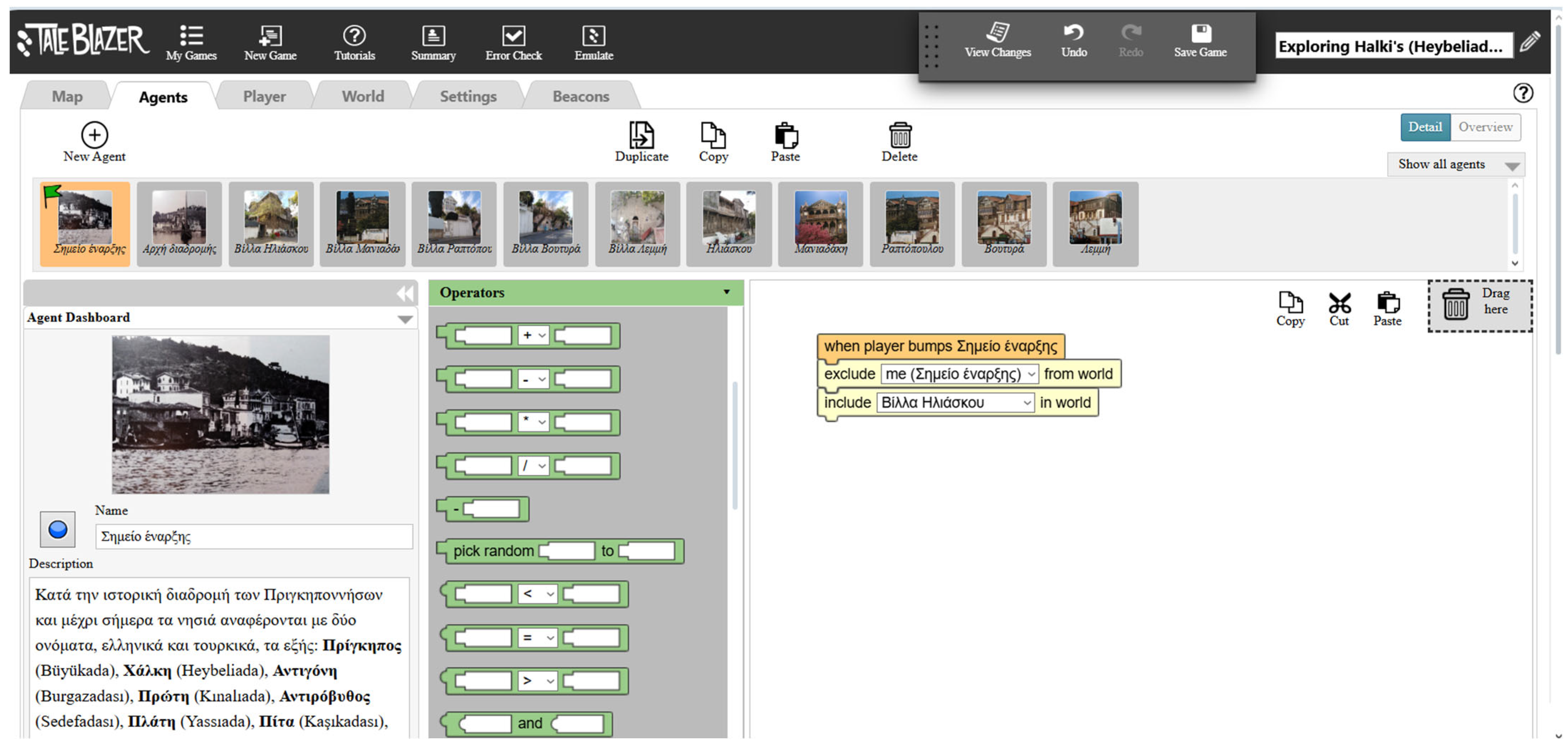The width and height of the screenshot is (1568, 754).
Task: Open Show all agents filter
Action: 1455,165
